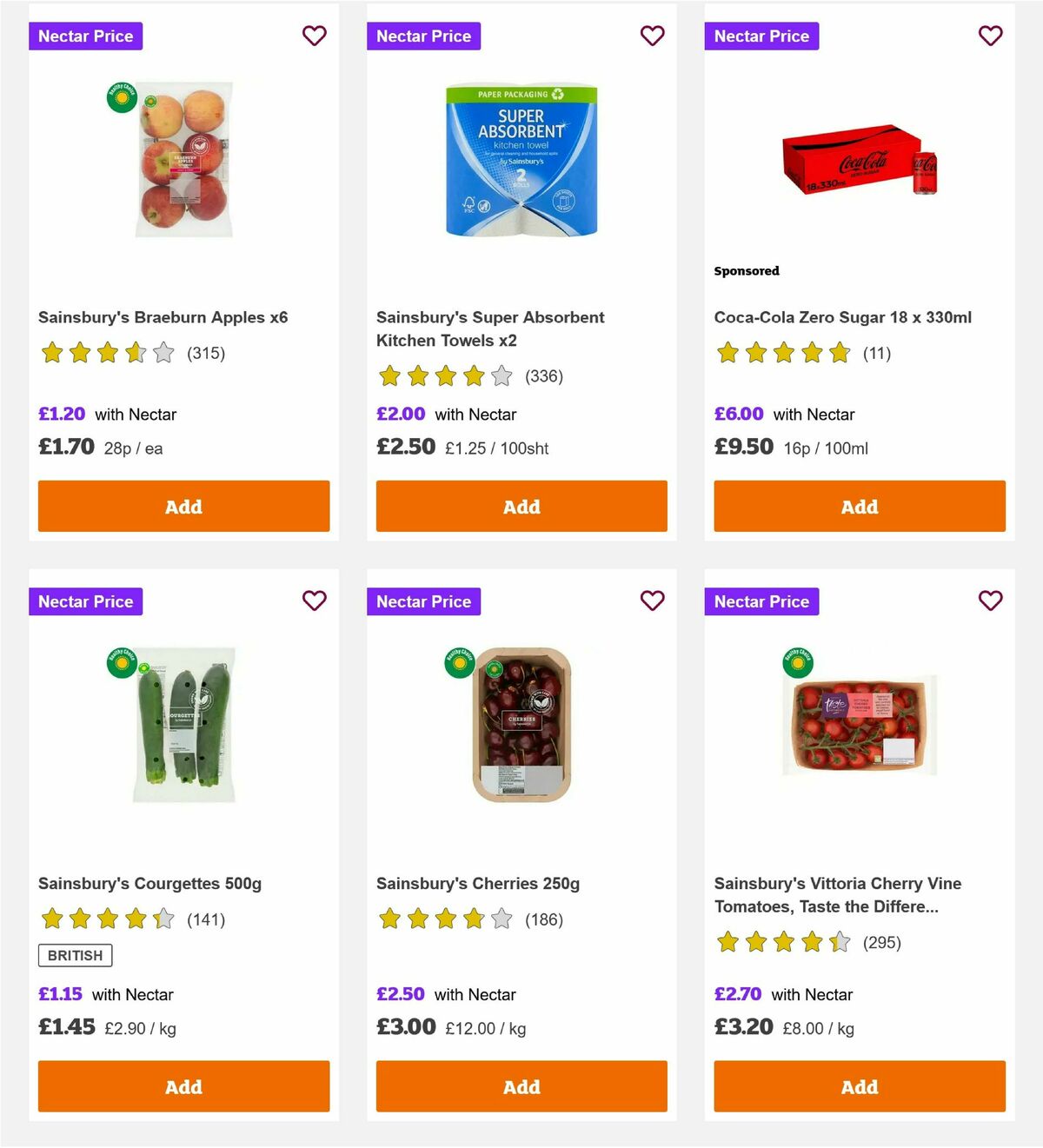The width and height of the screenshot is (1043, 1148).
Task: Click the Healthy Choice badge on the cherries image
Action: tap(461, 663)
